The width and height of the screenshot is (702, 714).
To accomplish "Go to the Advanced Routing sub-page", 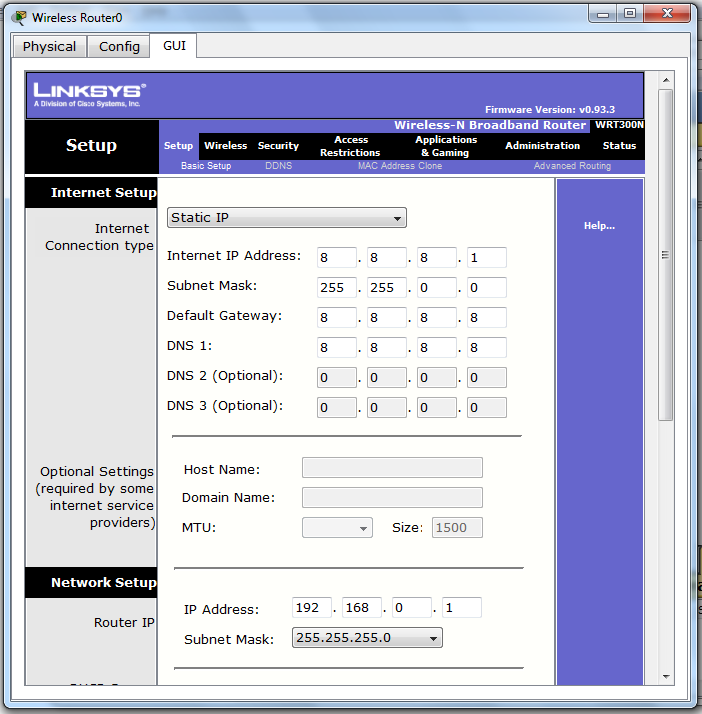I will pos(572,166).
